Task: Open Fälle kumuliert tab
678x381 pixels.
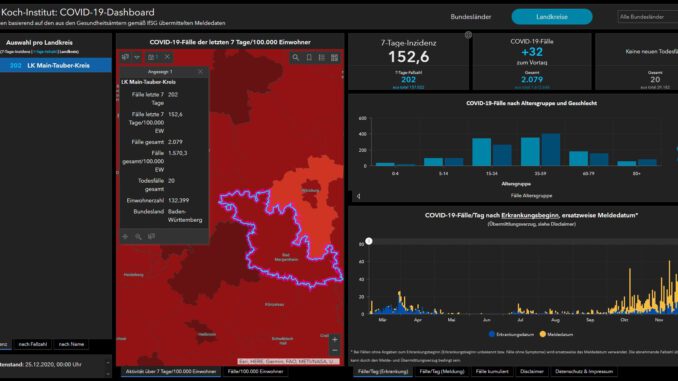Action: point(492,371)
